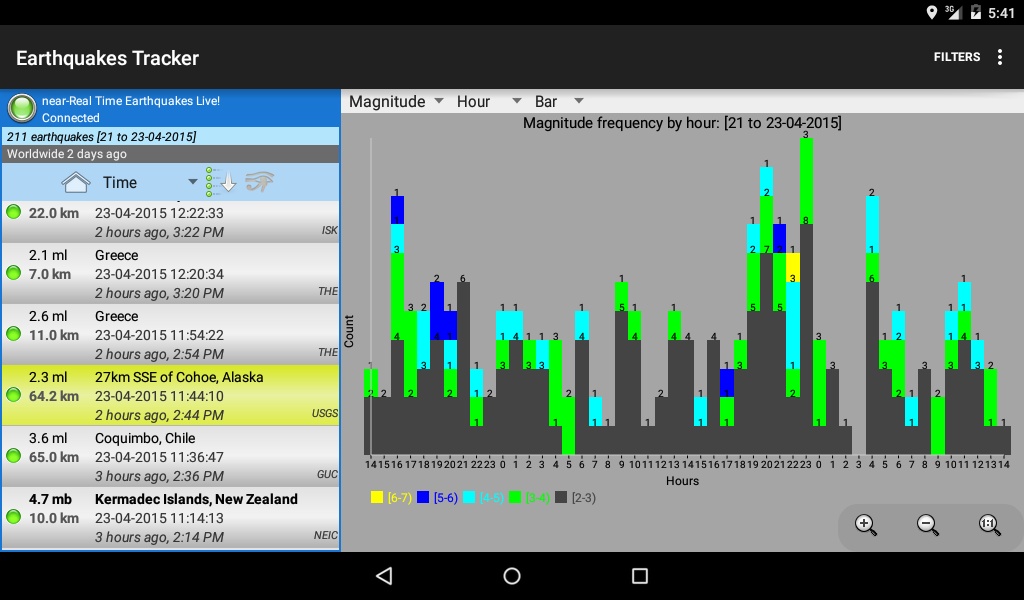The height and width of the screenshot is (600, 1024).
Task: Open the FILTERS option
Action: tap(957, 57)
